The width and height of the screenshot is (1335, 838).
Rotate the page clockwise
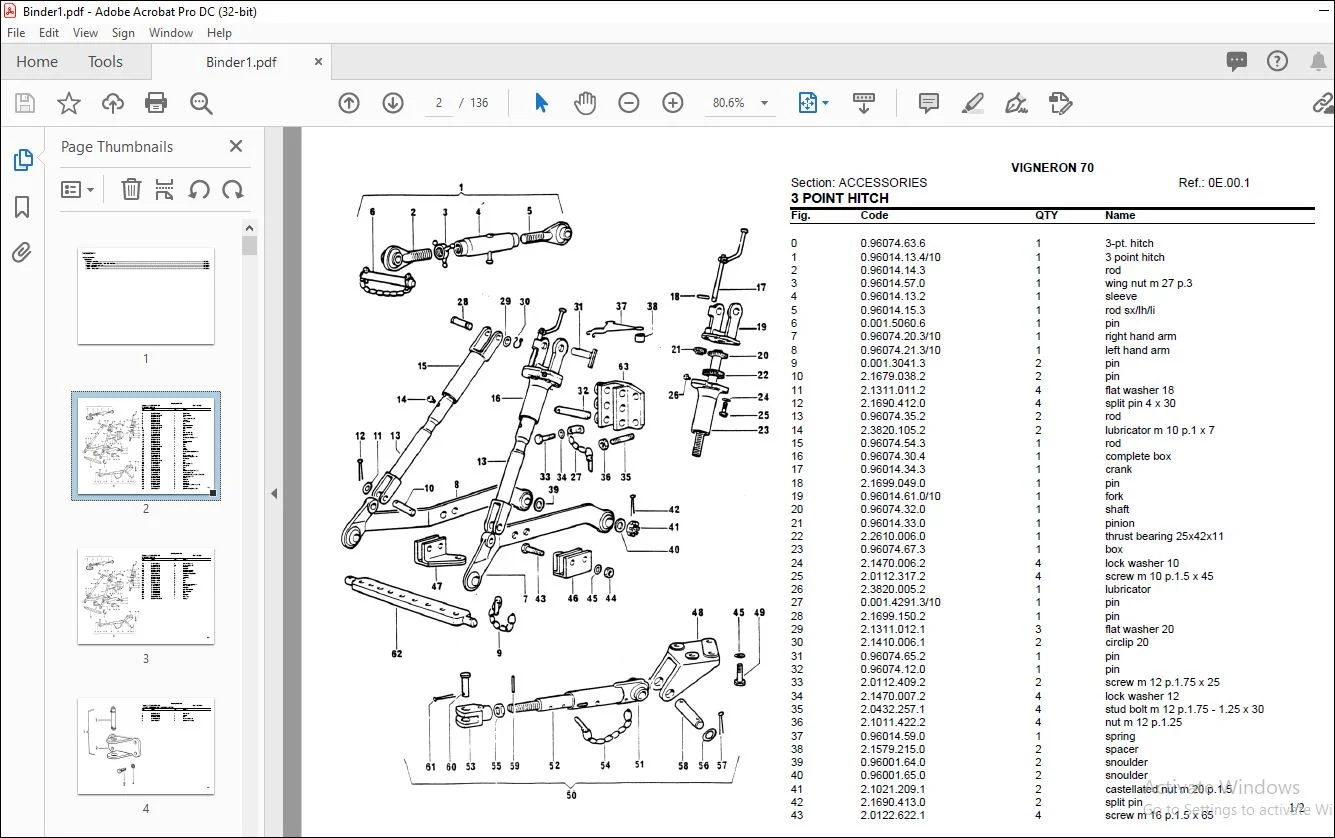pyautogui.click(x=233, y=189)
